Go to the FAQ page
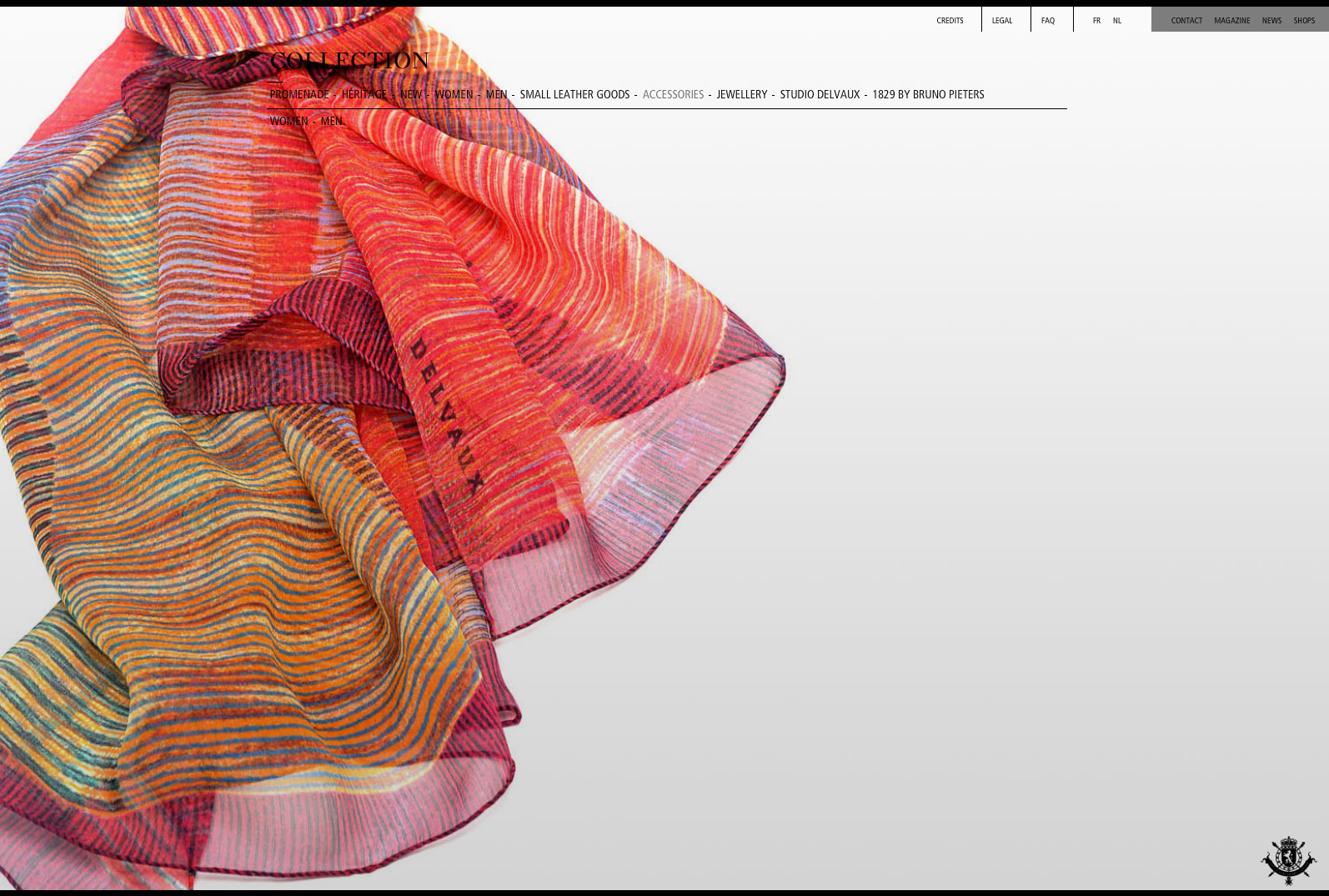 1047,21
